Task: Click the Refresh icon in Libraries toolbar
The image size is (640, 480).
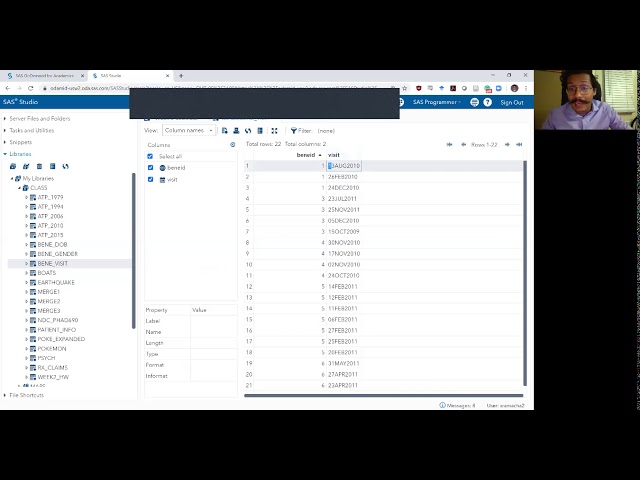Action: tap(65, 166)
